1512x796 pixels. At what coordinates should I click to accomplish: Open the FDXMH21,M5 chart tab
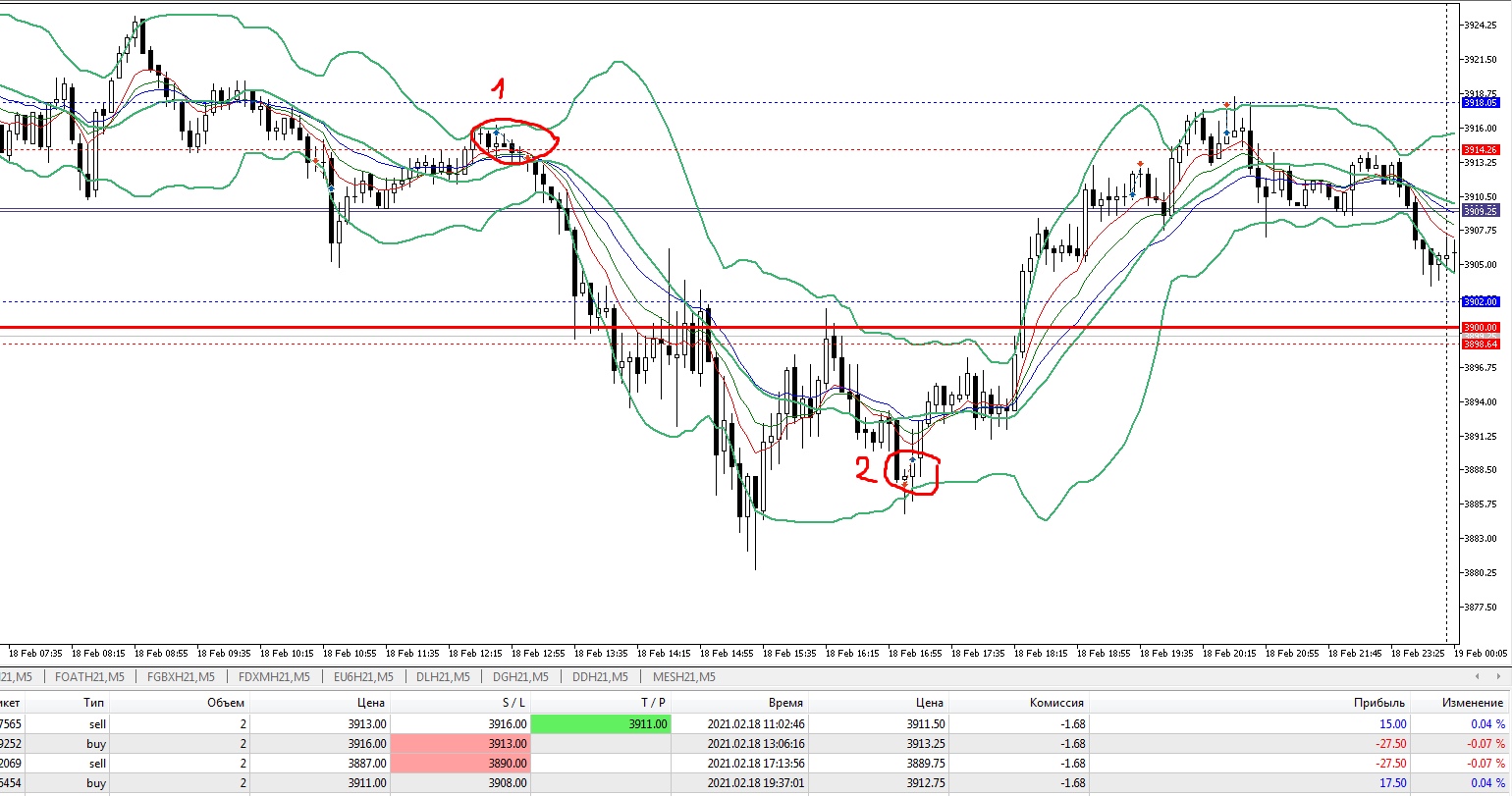point(274,676)
